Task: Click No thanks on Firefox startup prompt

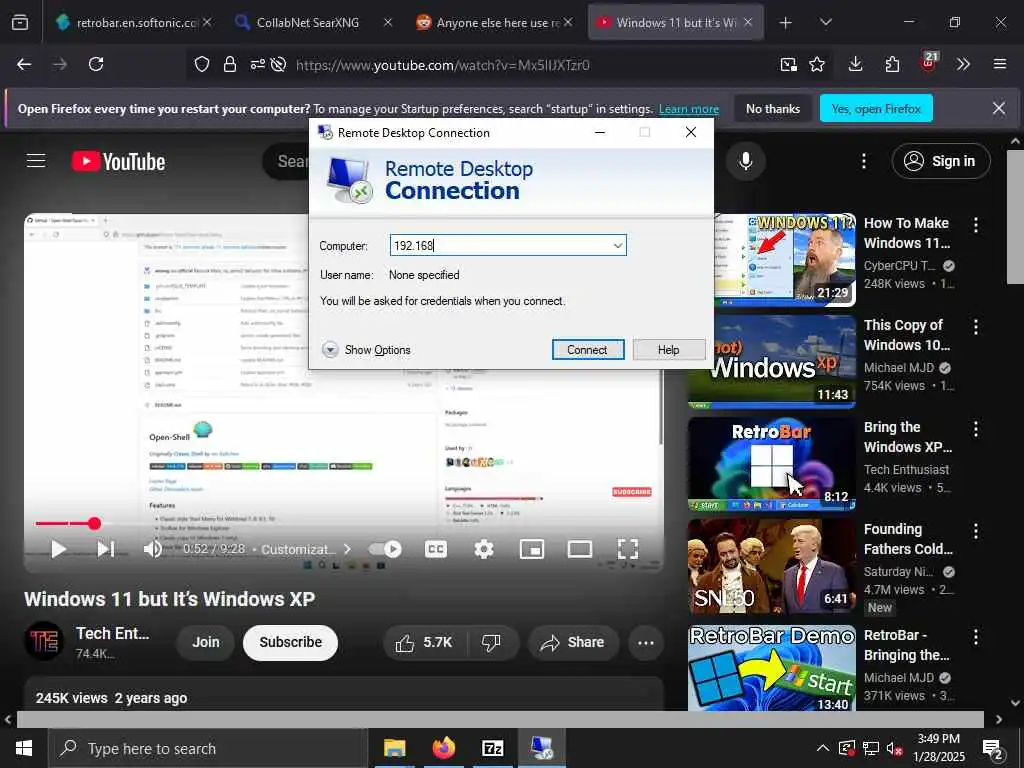Action: [x=773, y=108]
